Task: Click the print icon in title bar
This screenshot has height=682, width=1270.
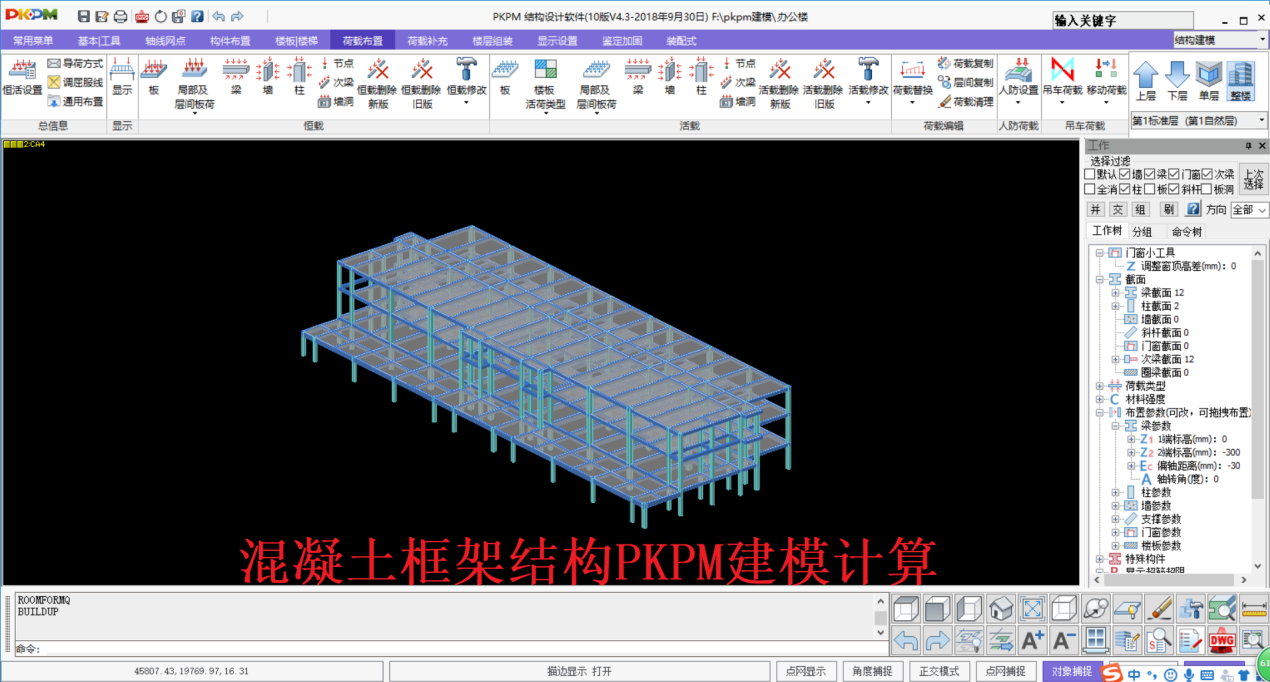Action: click(120, 16)
